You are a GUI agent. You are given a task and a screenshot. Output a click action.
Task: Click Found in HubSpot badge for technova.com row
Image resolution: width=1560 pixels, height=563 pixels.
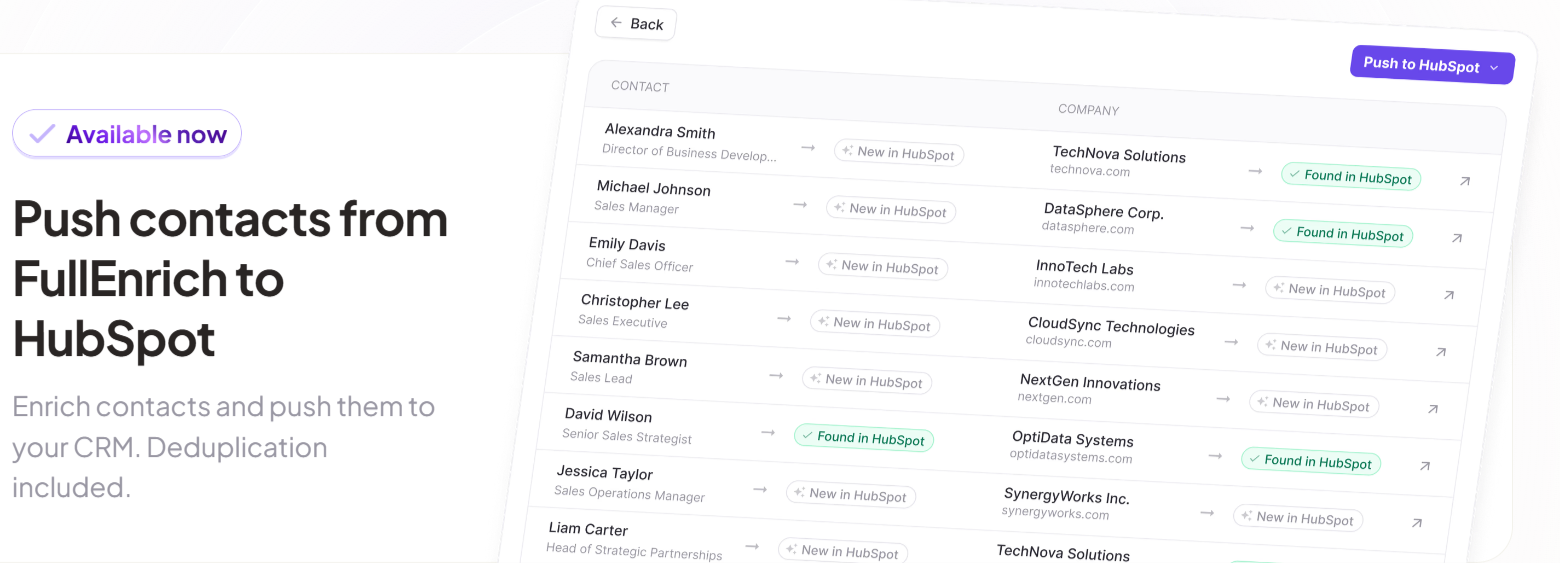pyautogui.click(x=1351, y=177)
